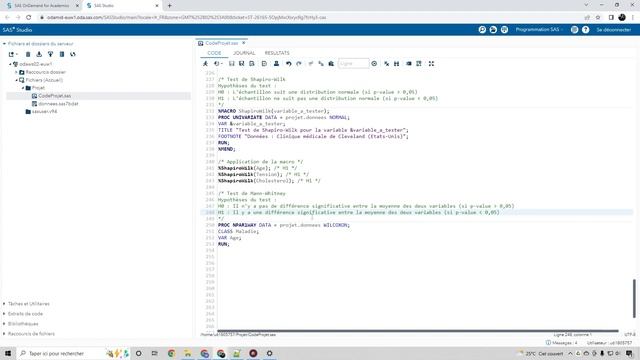Select the sasuser.v94 folder
The width and height of the screenshot is (640, 360).
pyautogui.click(x=44, y=111)
